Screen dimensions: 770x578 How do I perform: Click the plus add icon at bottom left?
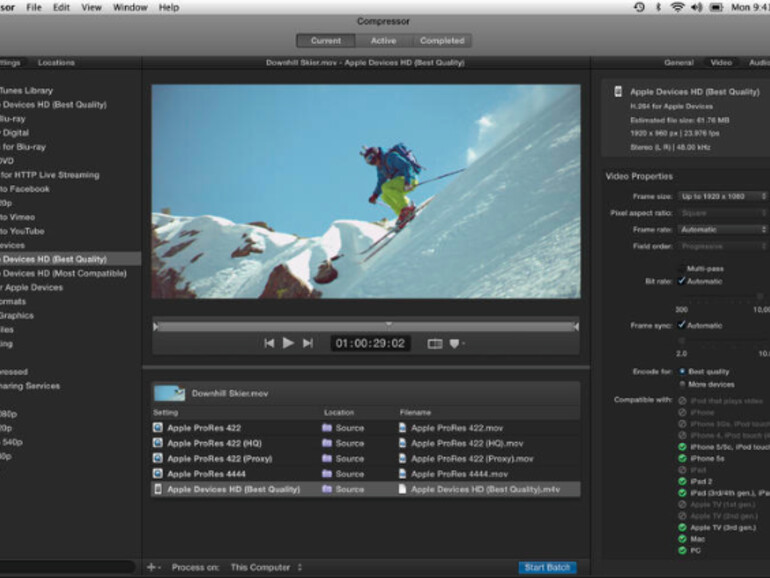tap(151, 567)
